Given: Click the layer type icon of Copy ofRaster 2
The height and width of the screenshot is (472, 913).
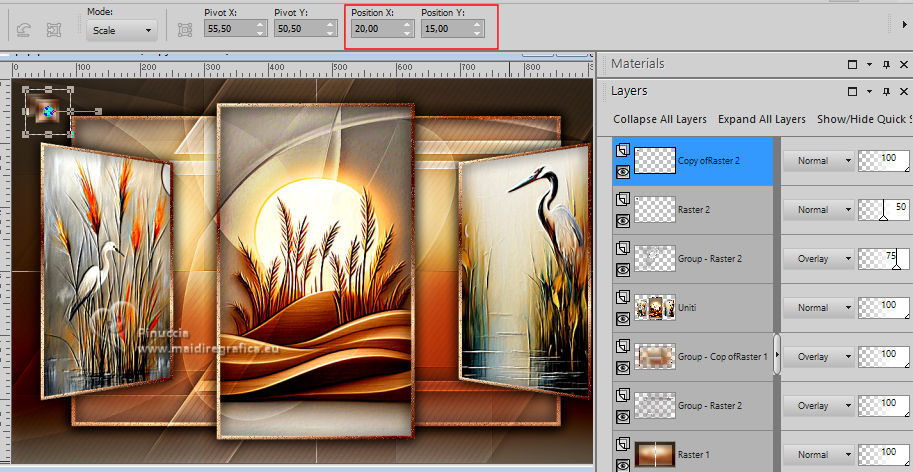Looking at the screenshot, I should [x=623, y=150].
